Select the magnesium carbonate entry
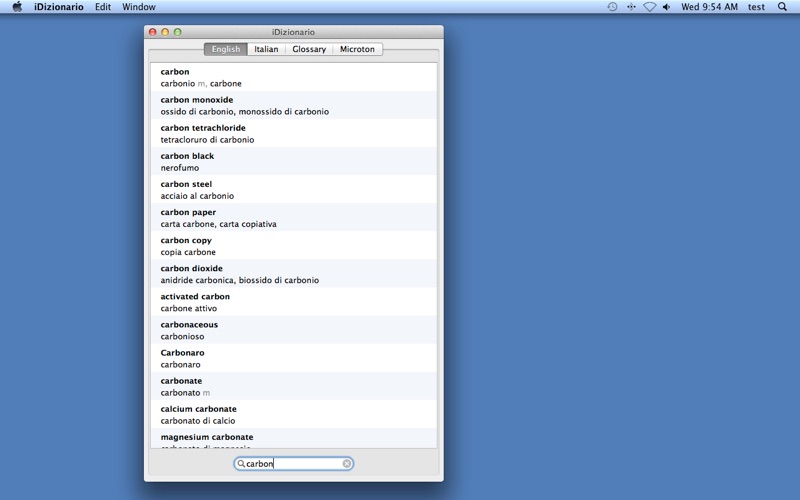This screenshot has height=500, width=800. [294, 438]
